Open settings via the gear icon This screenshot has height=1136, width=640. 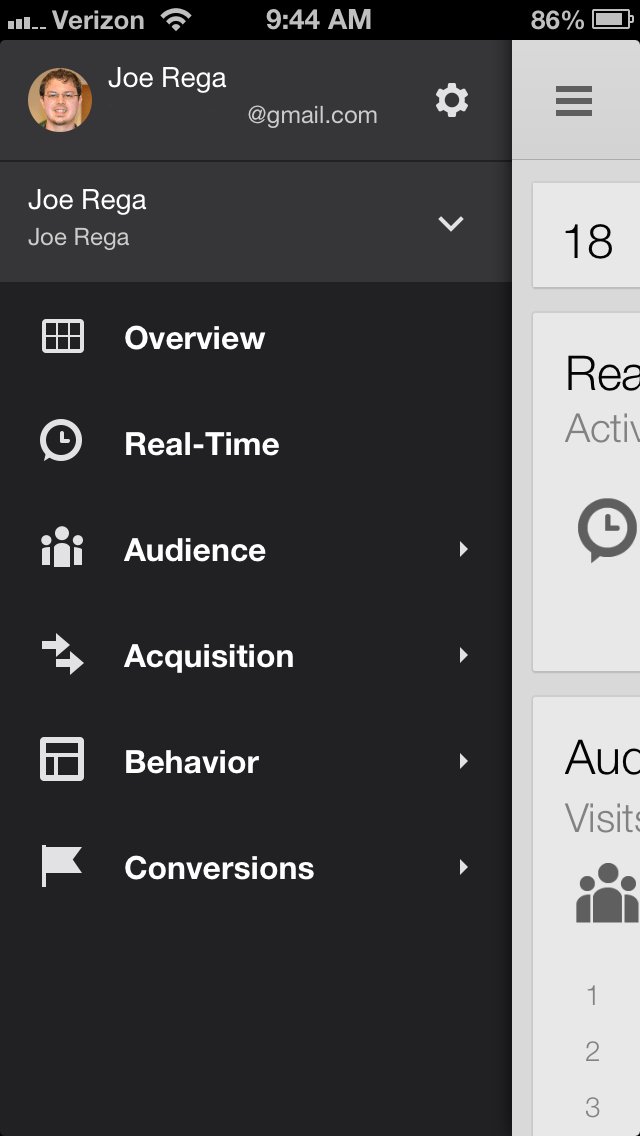[452, 101]
